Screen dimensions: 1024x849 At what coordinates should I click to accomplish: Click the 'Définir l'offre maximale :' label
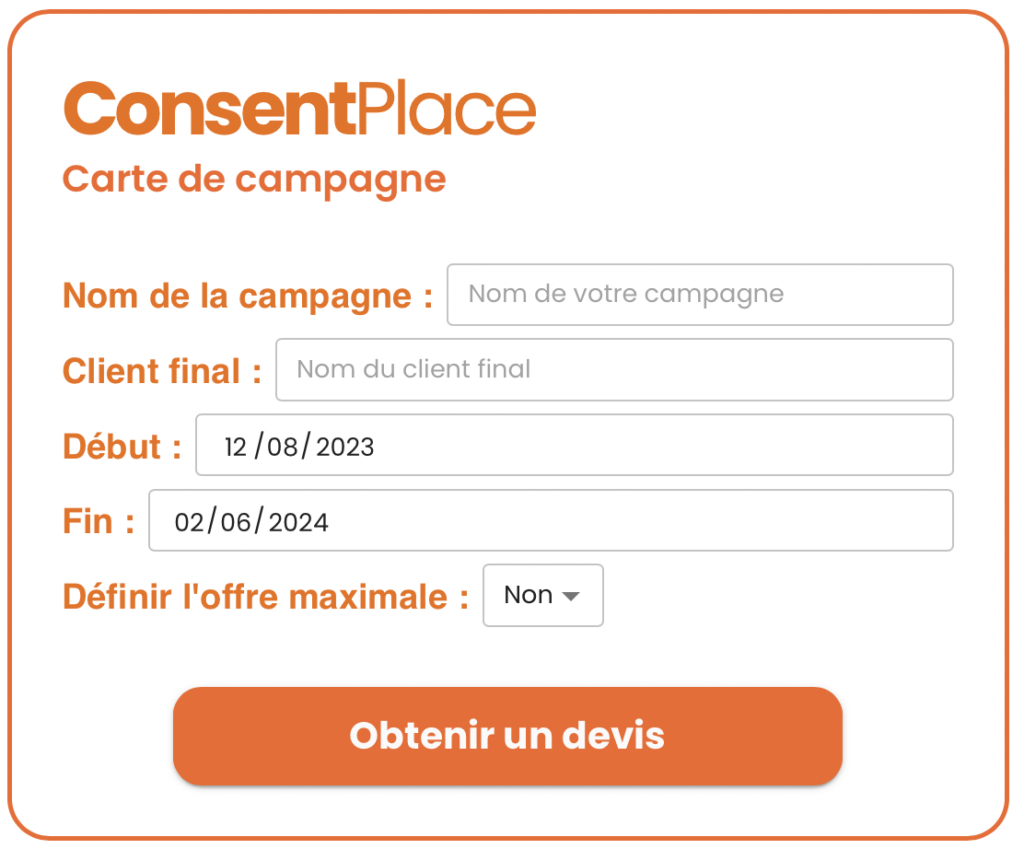tap(266, 597)
